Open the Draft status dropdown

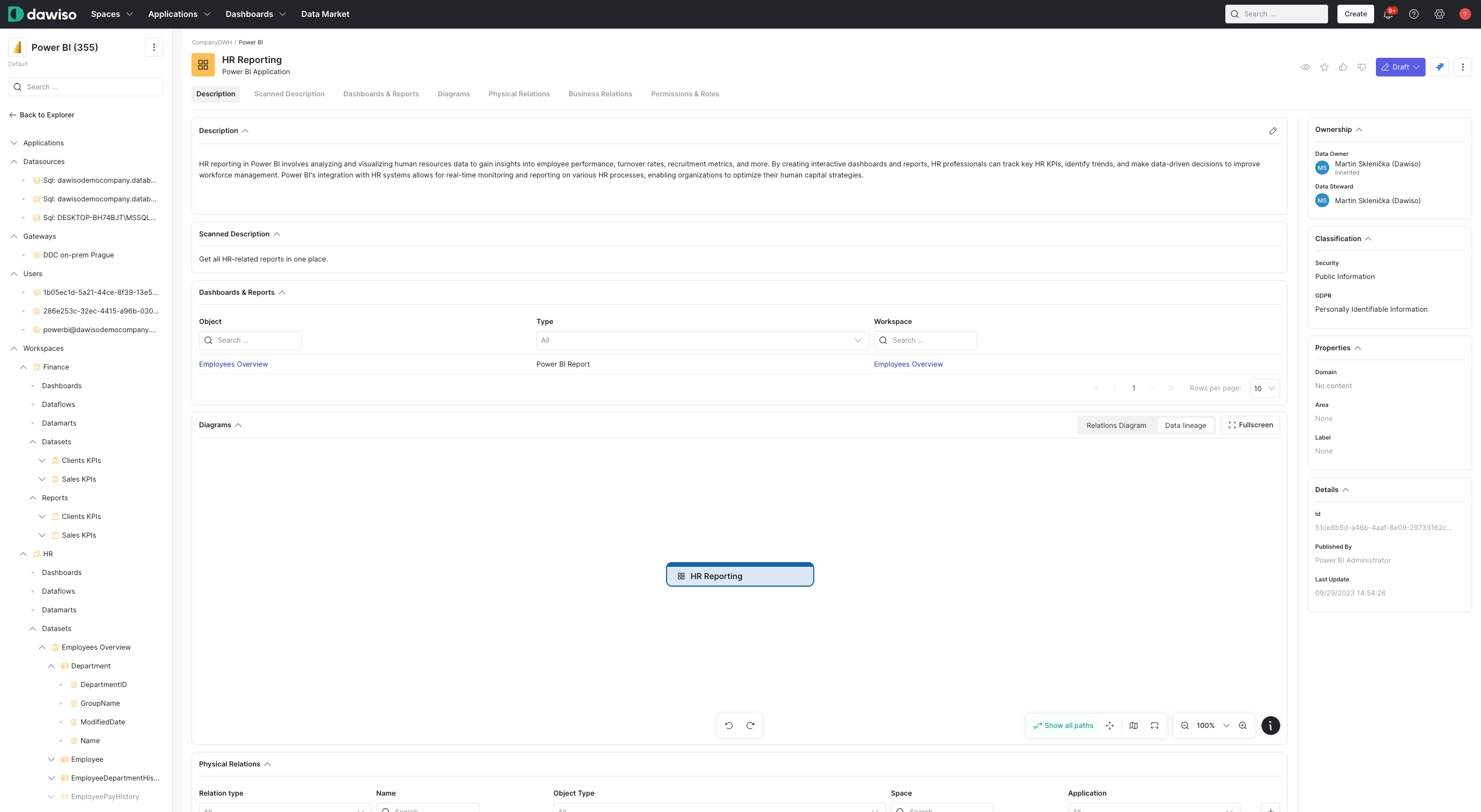(1400, 67)
